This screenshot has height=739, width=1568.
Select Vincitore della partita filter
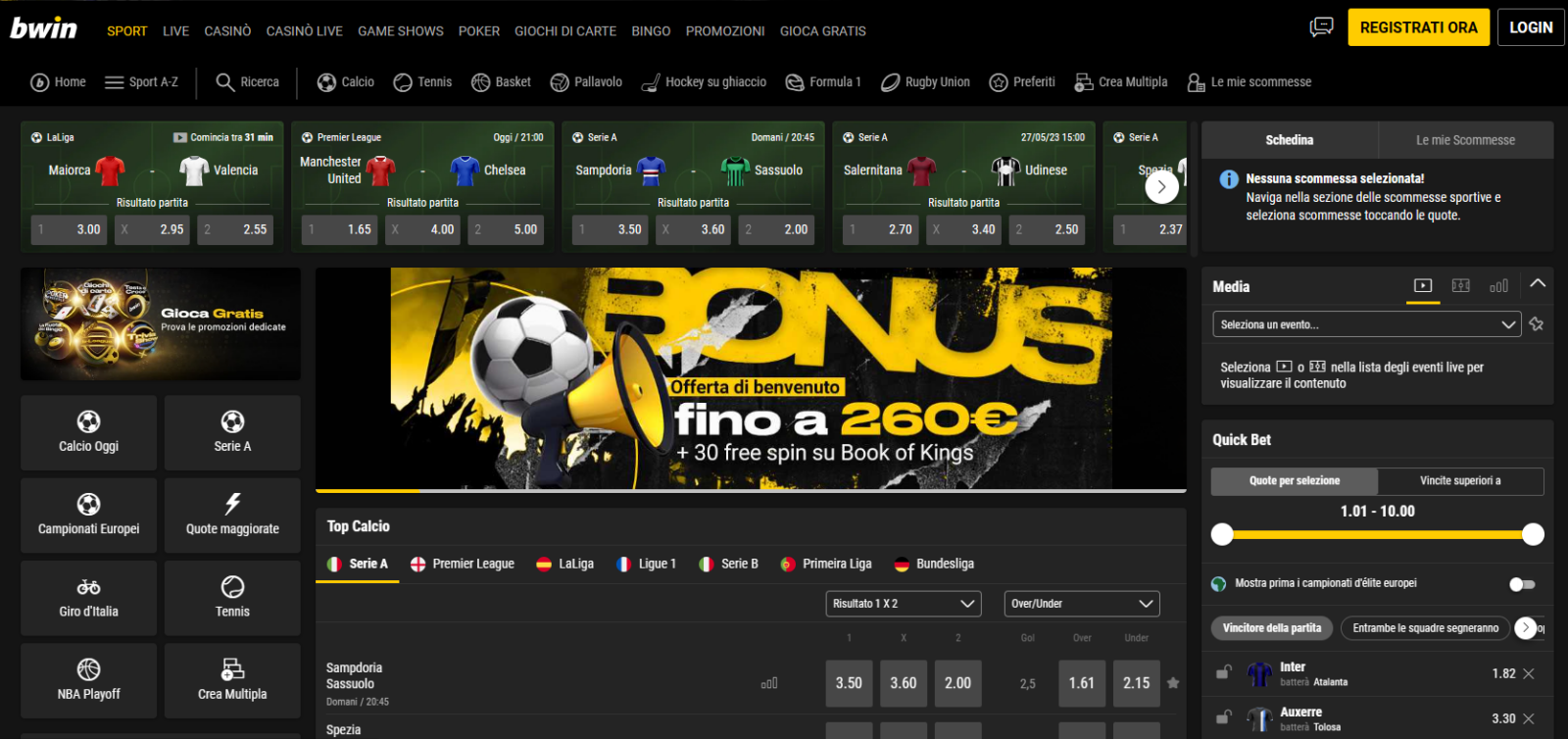click(x=1272, y=628)
